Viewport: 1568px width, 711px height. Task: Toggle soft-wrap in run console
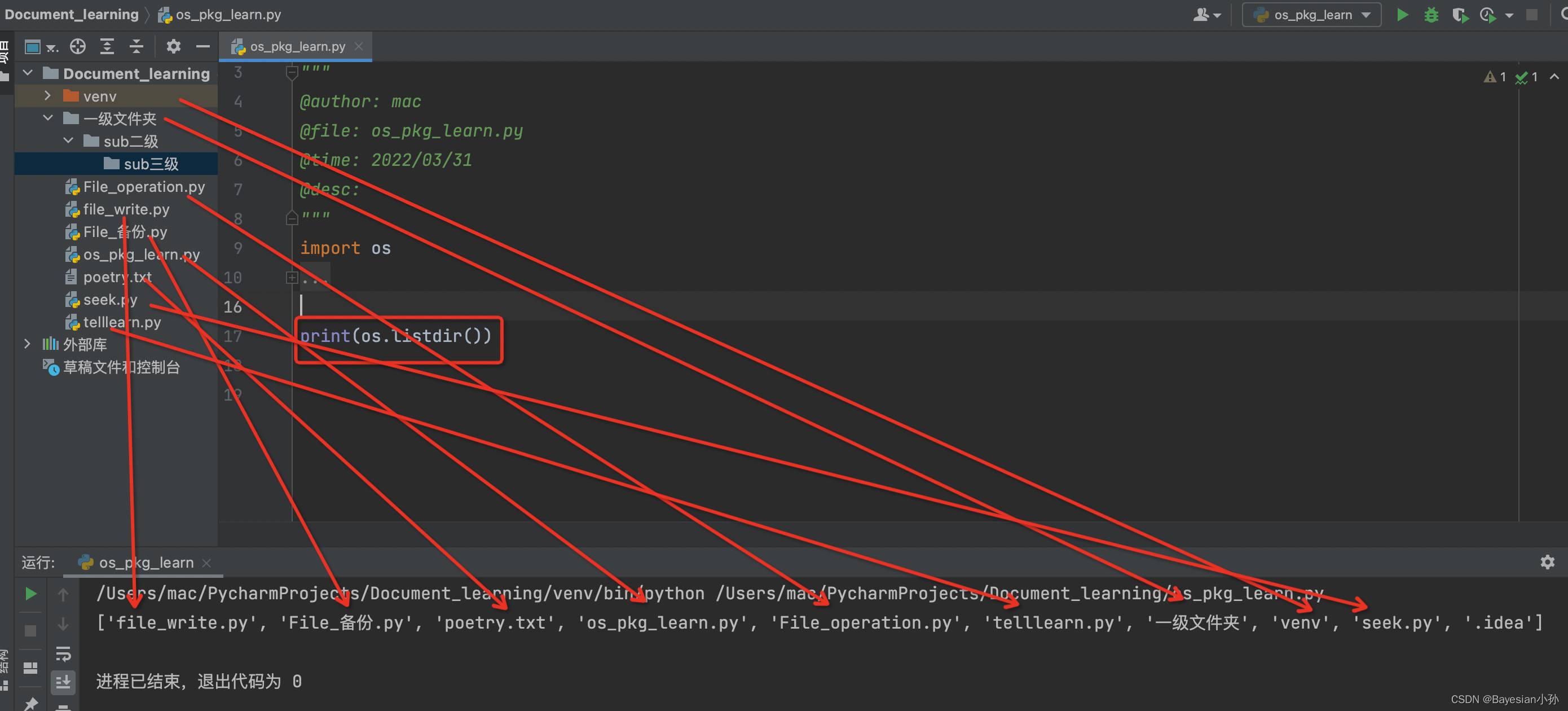tap(63, 654)
